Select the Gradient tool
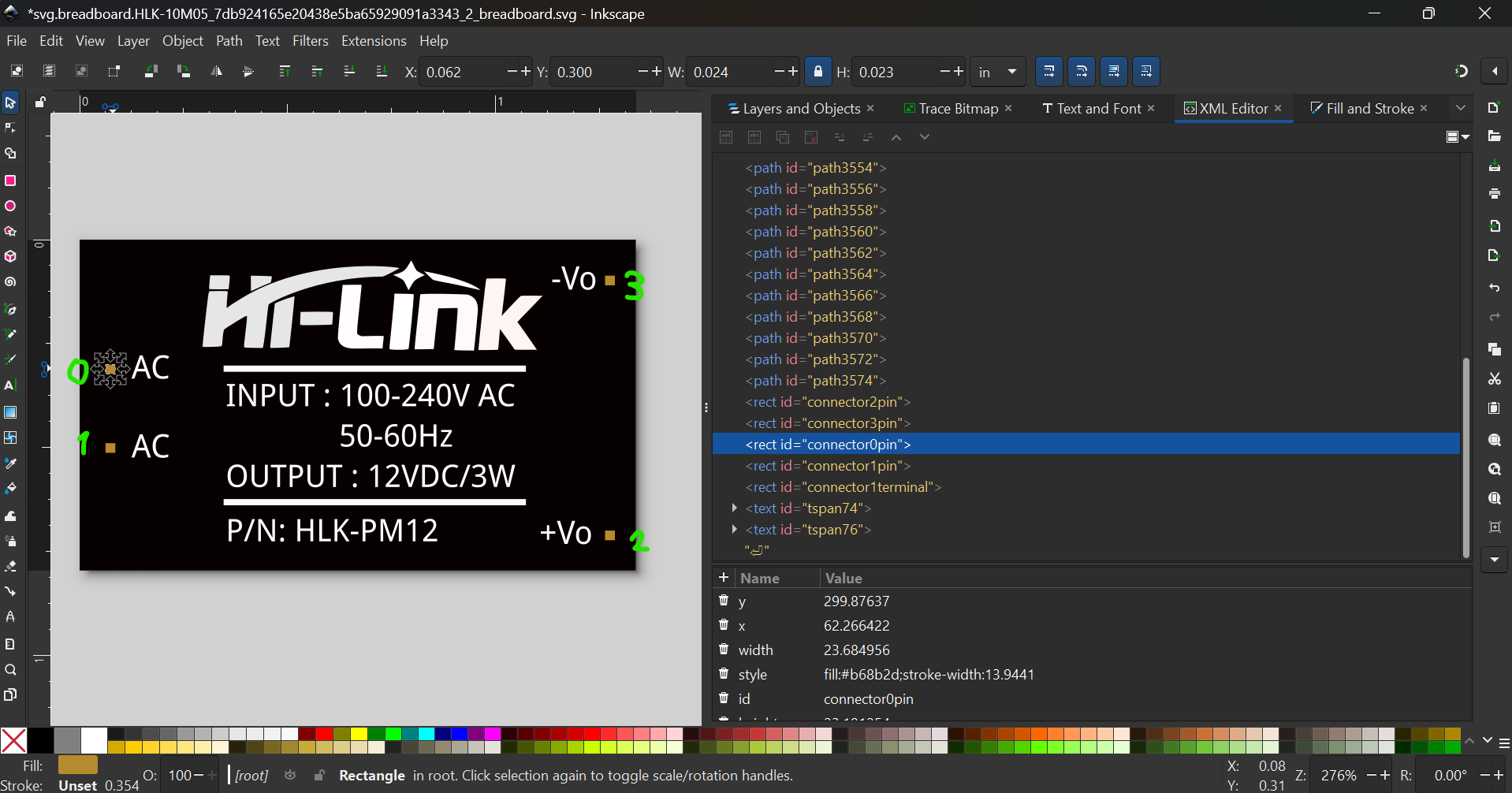 click(10, 412)
